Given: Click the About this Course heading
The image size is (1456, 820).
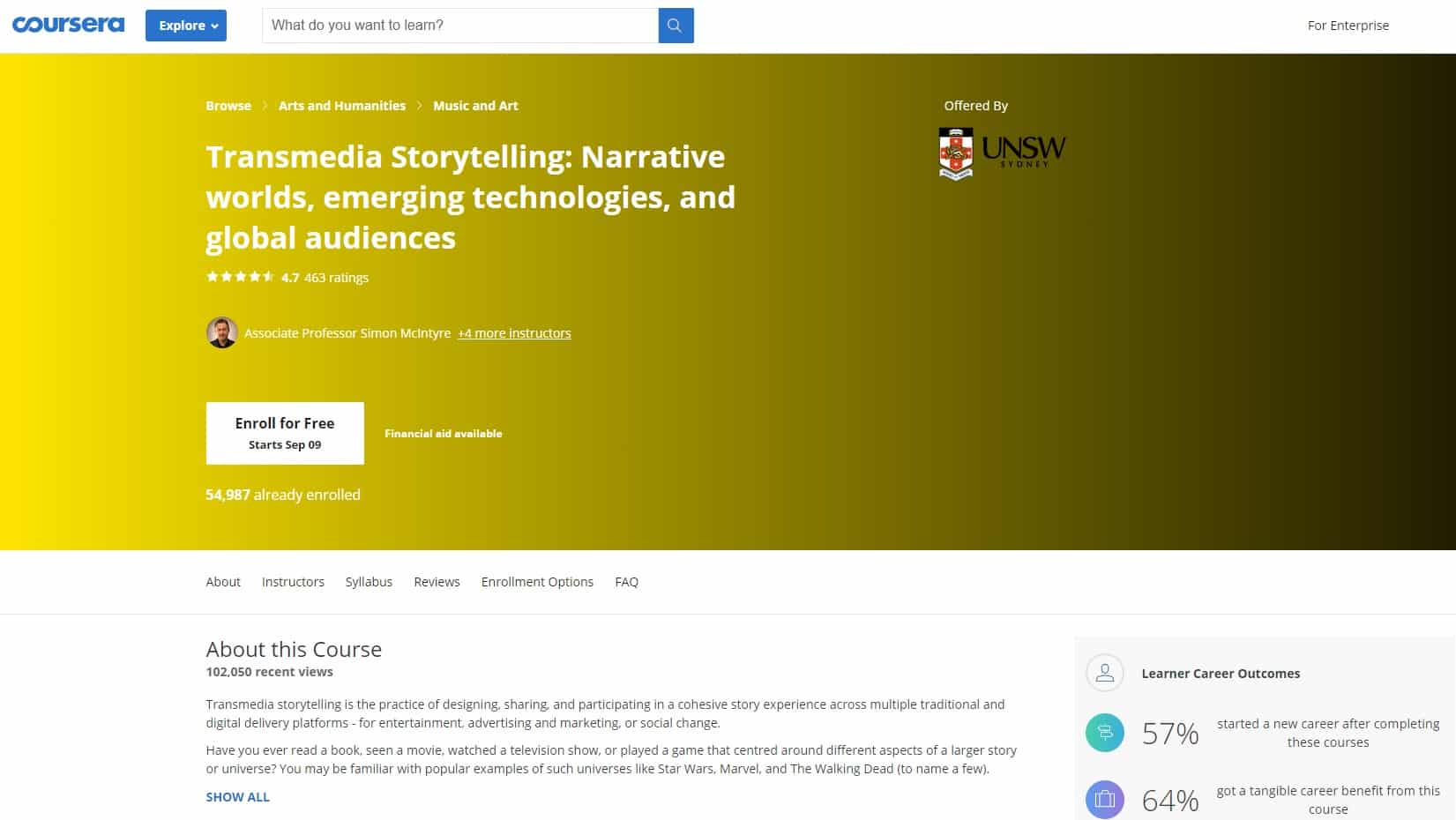Looking at the screenshot, I should click(x=294, y=649).
